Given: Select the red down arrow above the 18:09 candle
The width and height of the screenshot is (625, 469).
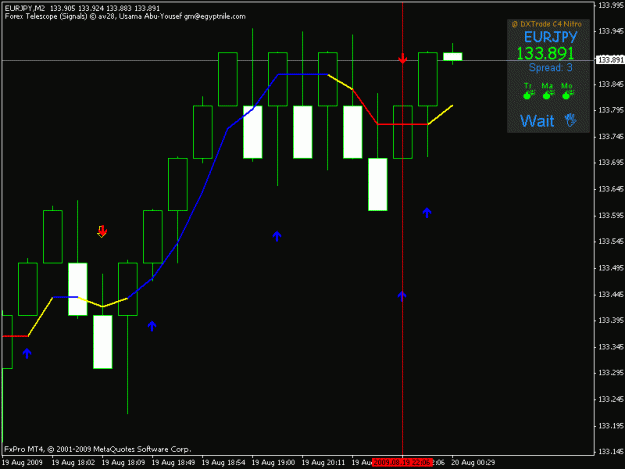Looking at the screenshot, I should click(x=102, y=231).
